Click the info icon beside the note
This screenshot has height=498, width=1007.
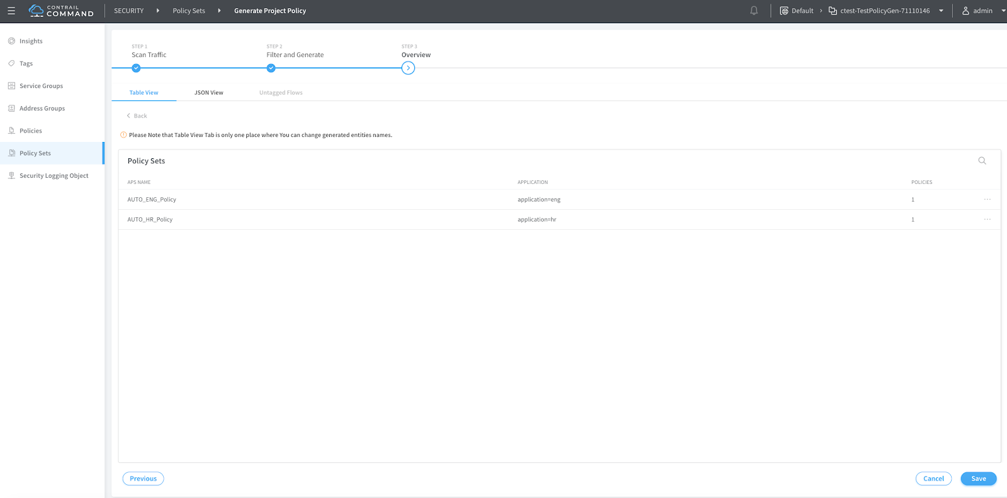(x=123, y=135)
